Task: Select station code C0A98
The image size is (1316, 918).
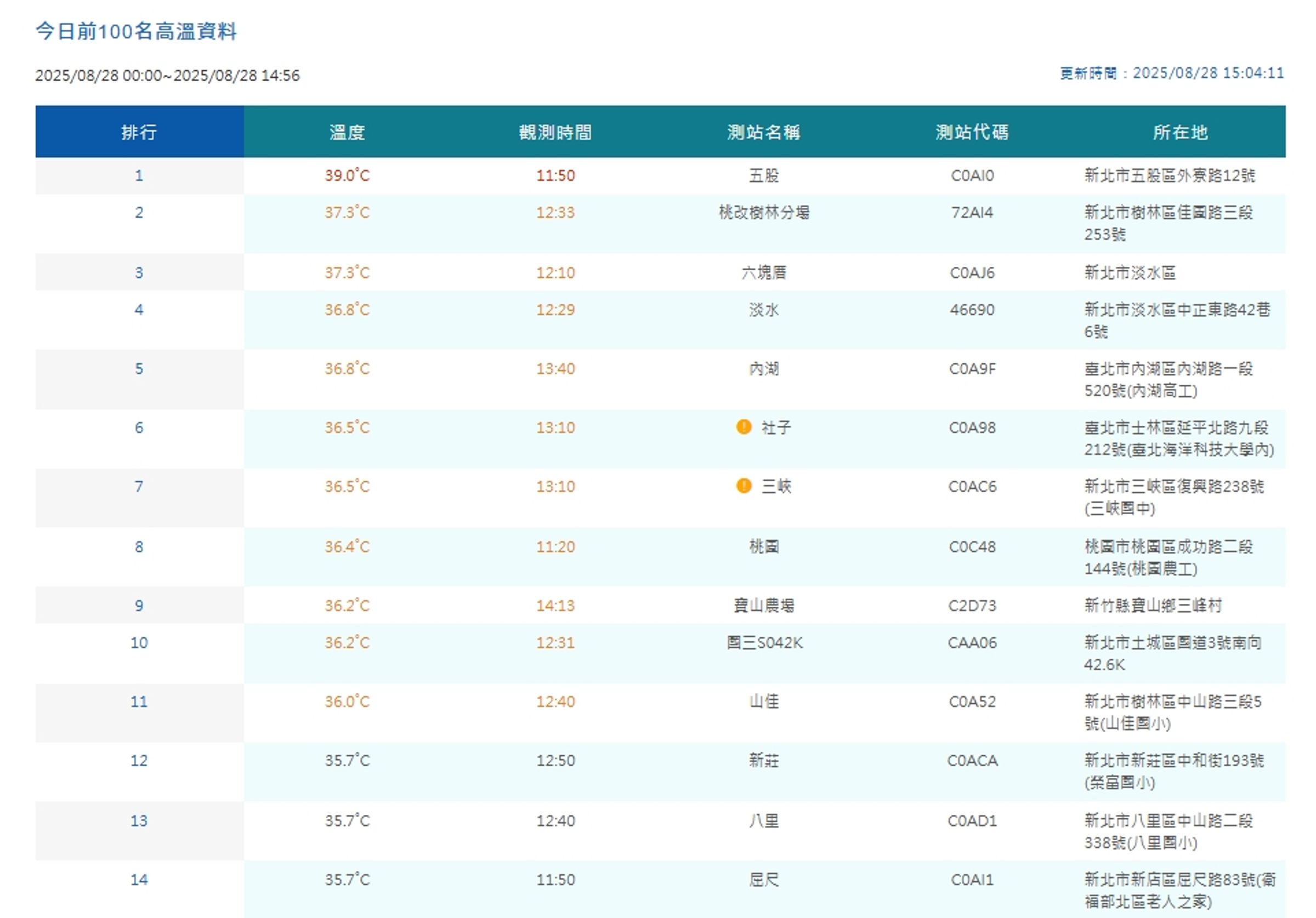Action: tap(972, 427)
